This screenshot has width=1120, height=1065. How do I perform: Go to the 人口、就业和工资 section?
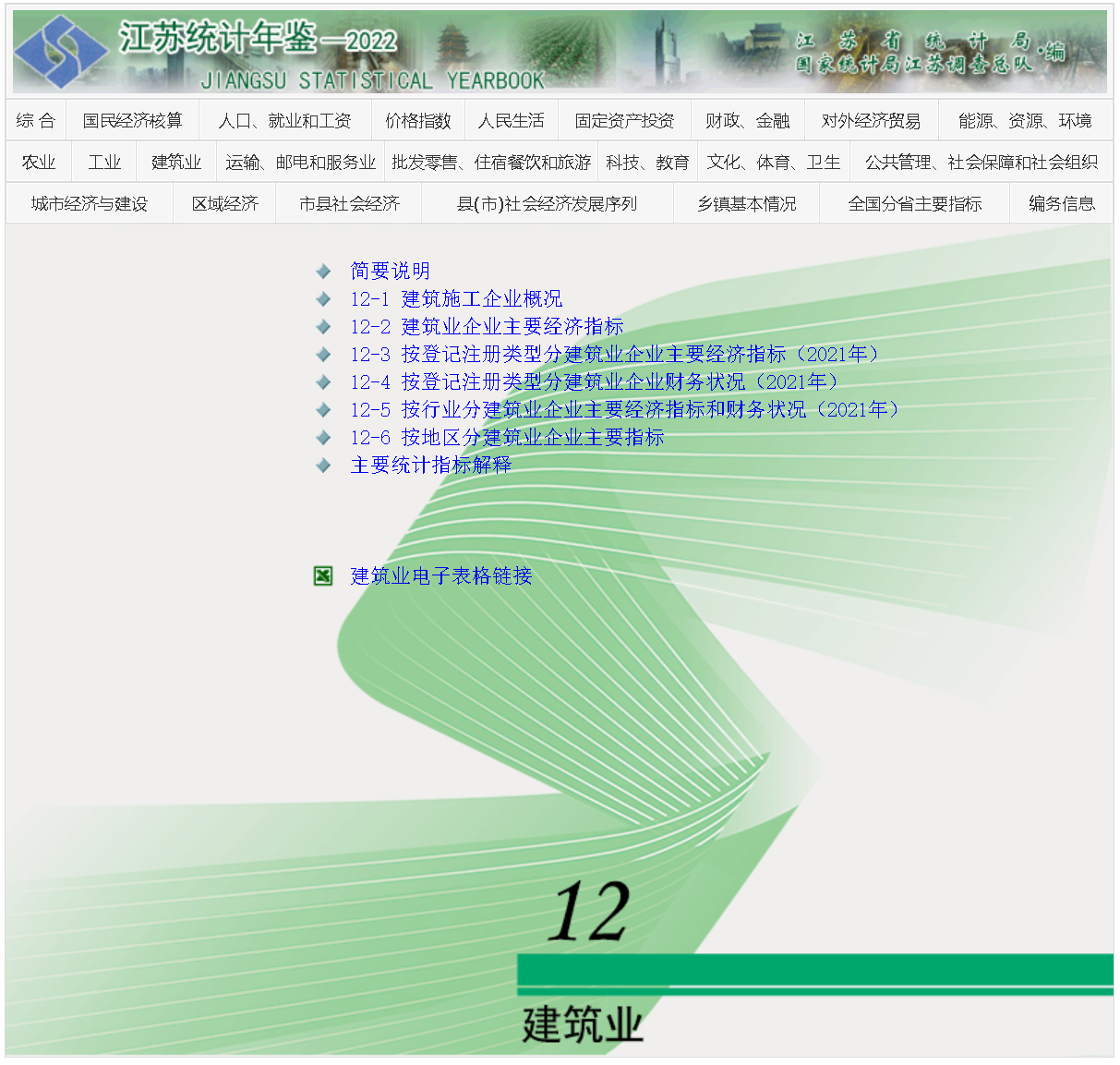[x=284, y=121]
